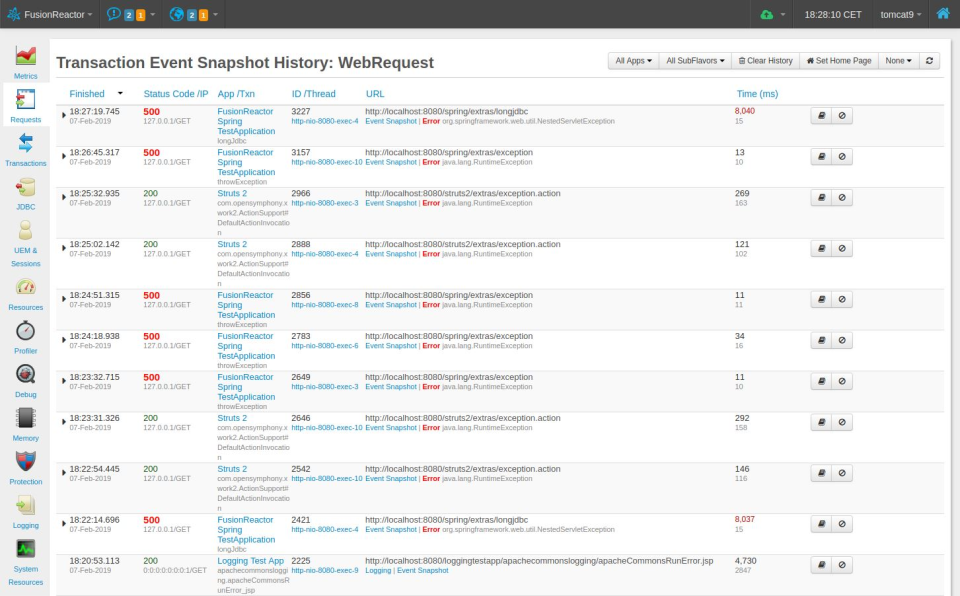Refresh the snapshot history list
This screenshot has width=960, height=596.
click(x=928, y=61)
